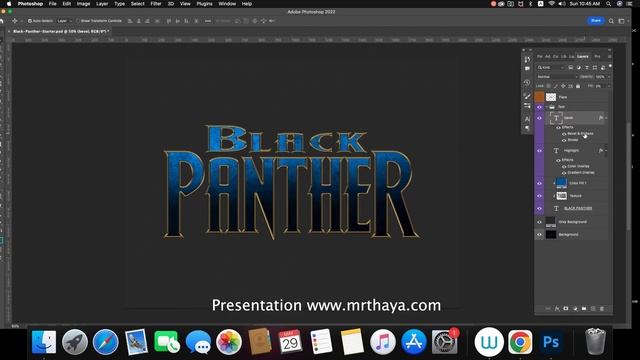This screenshot has height=360, width=640.
Task: Toggle visibility of Gradient Overlay effect
Action: 564,173
